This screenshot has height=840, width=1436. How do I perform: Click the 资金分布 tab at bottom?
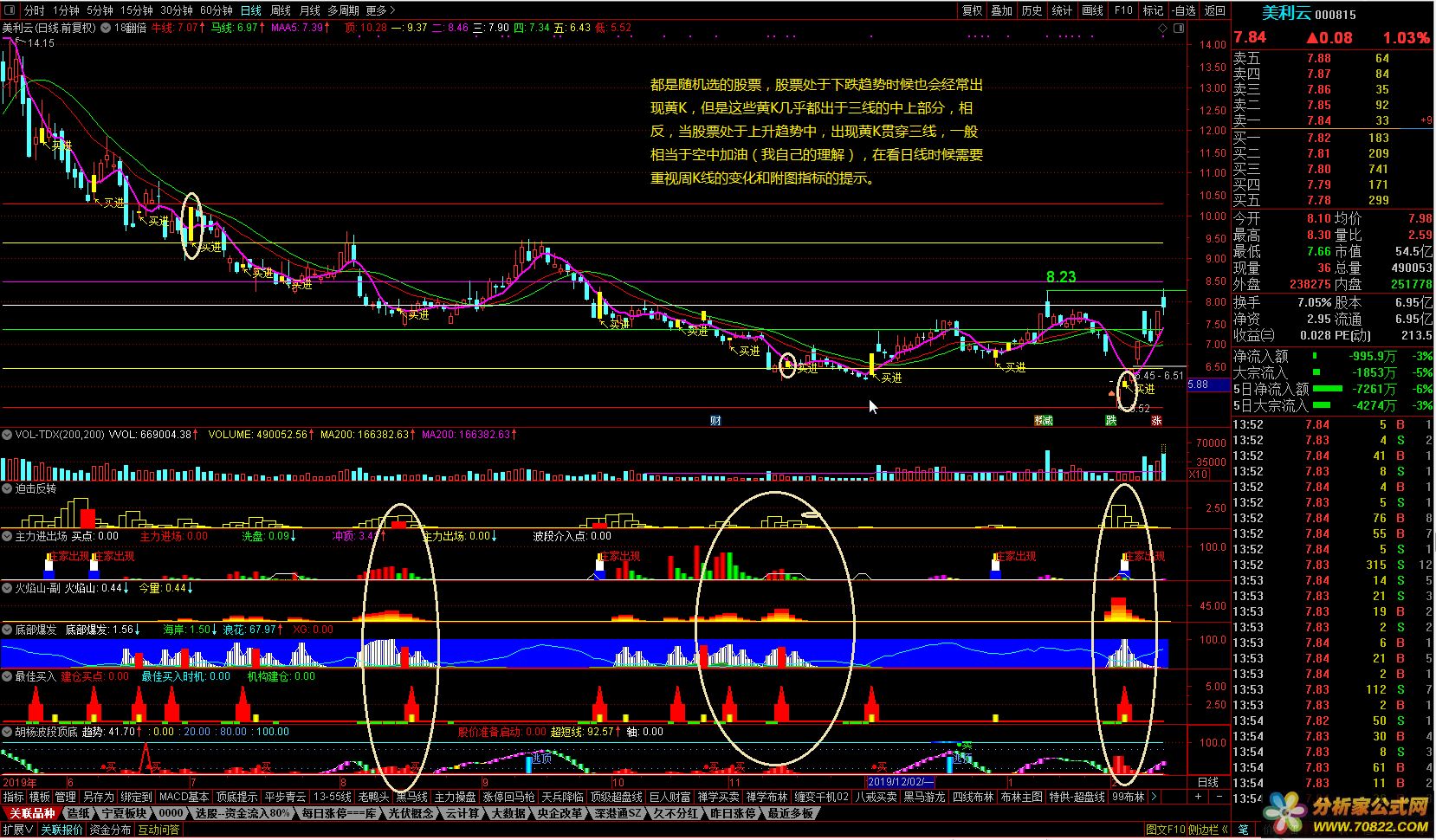tap(110, 830)
